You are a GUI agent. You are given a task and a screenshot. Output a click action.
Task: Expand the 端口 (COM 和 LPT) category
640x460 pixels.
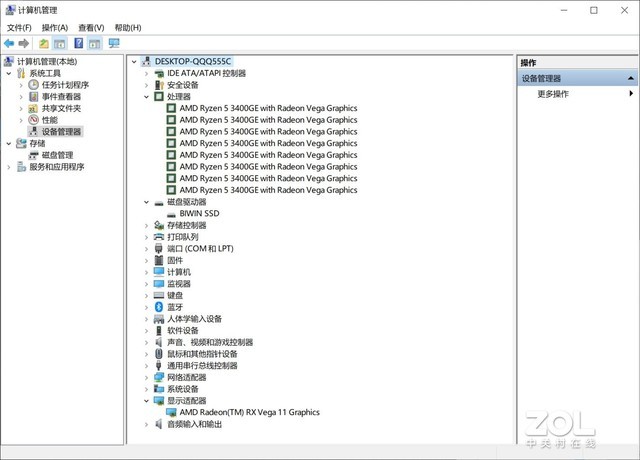click(146, 249)
